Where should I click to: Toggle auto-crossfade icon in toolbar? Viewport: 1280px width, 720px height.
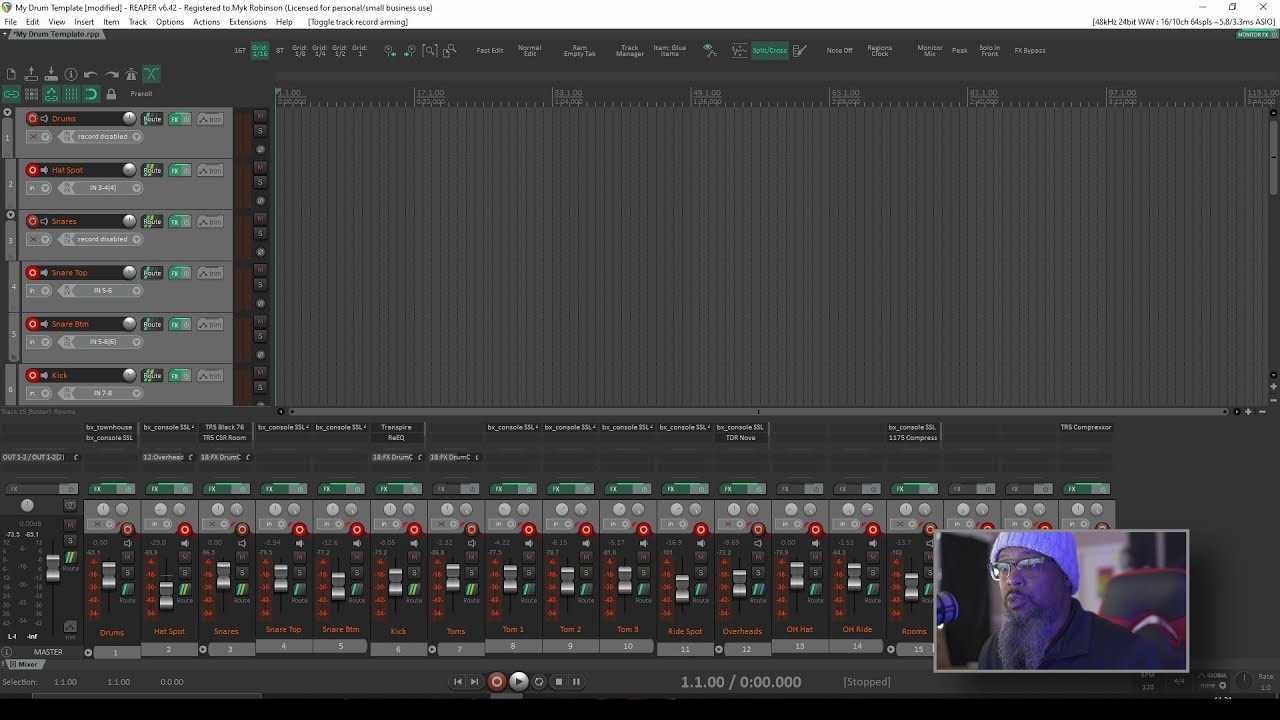click(x=151, y=74)
